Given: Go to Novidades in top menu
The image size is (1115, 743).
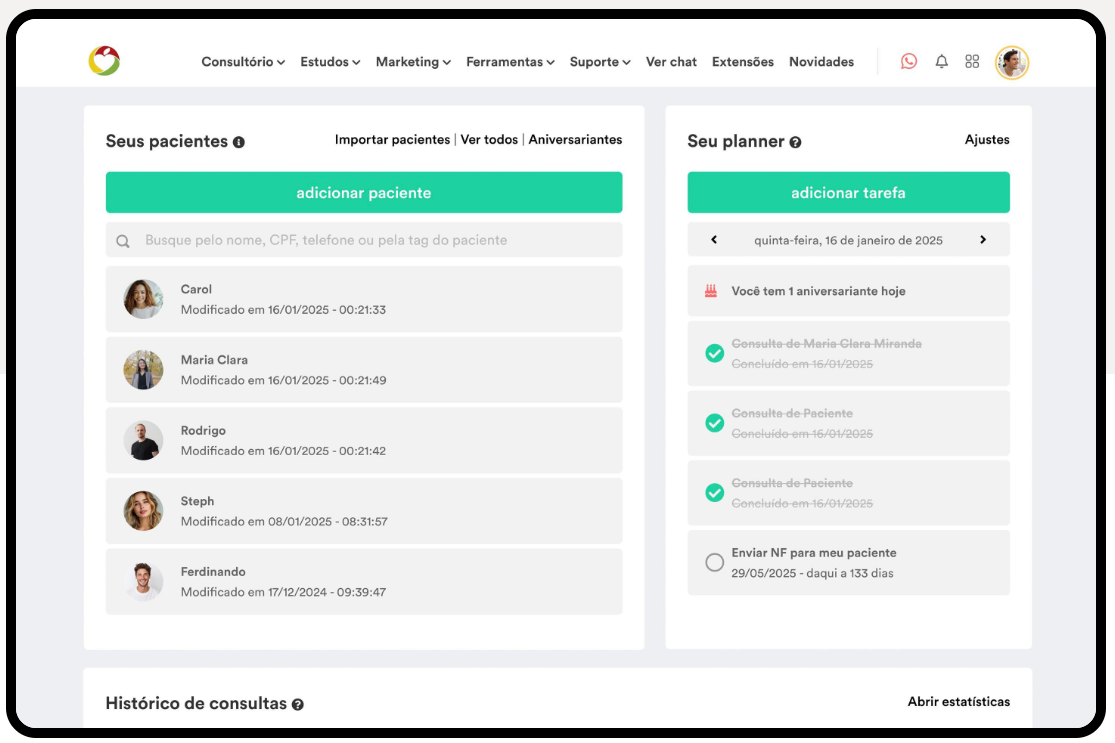Looking at the screenshot, I should point(821,62).
